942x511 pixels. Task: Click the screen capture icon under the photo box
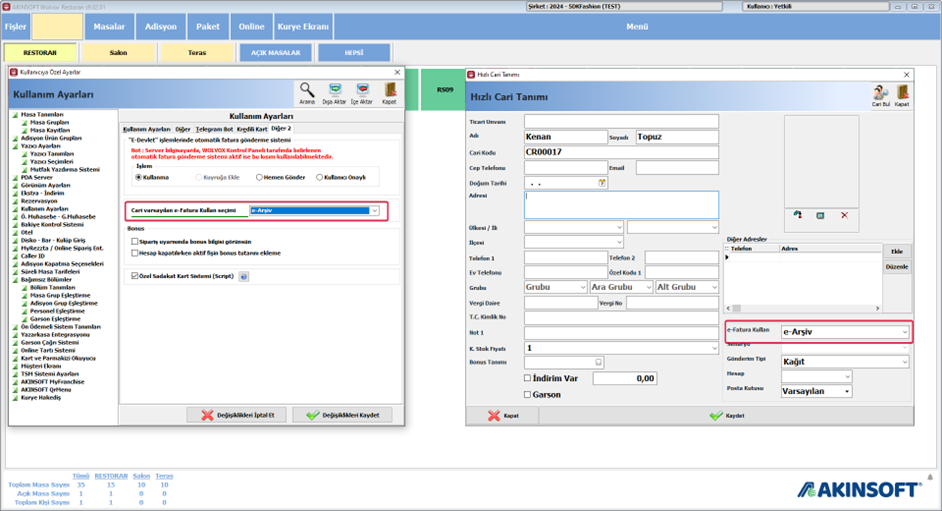(820, 215)
